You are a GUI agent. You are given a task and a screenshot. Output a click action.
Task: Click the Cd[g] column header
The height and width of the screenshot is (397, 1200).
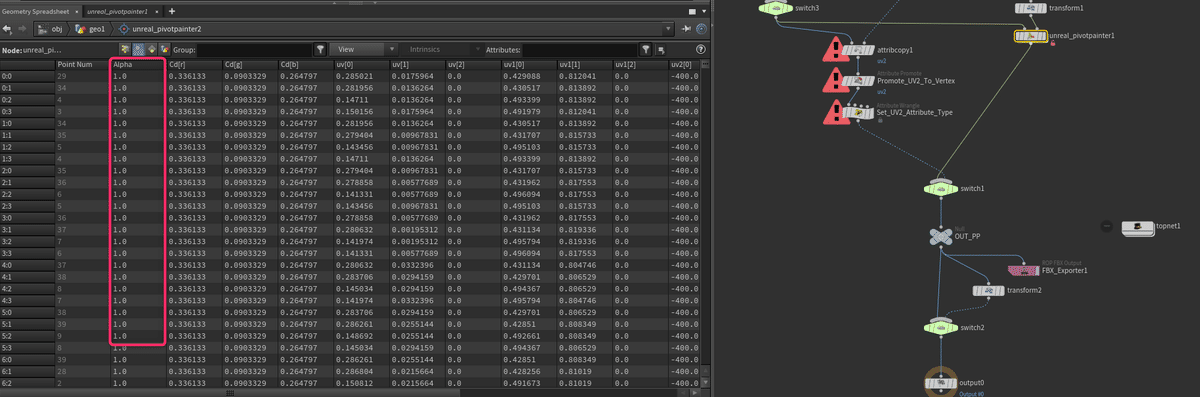coord(249,64)
